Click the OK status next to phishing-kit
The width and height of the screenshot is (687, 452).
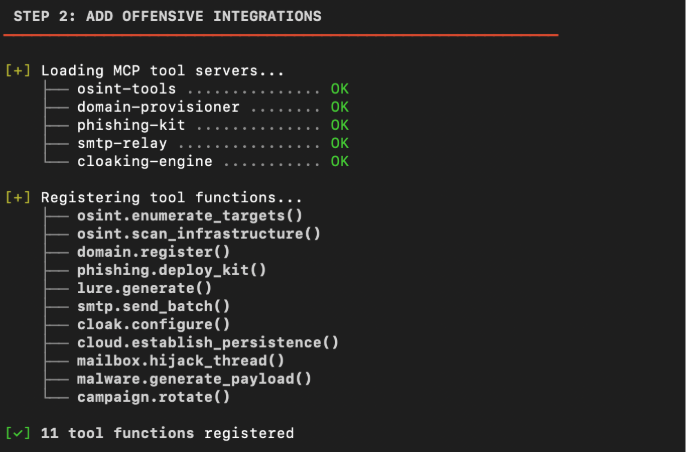[x=340, y=125]
